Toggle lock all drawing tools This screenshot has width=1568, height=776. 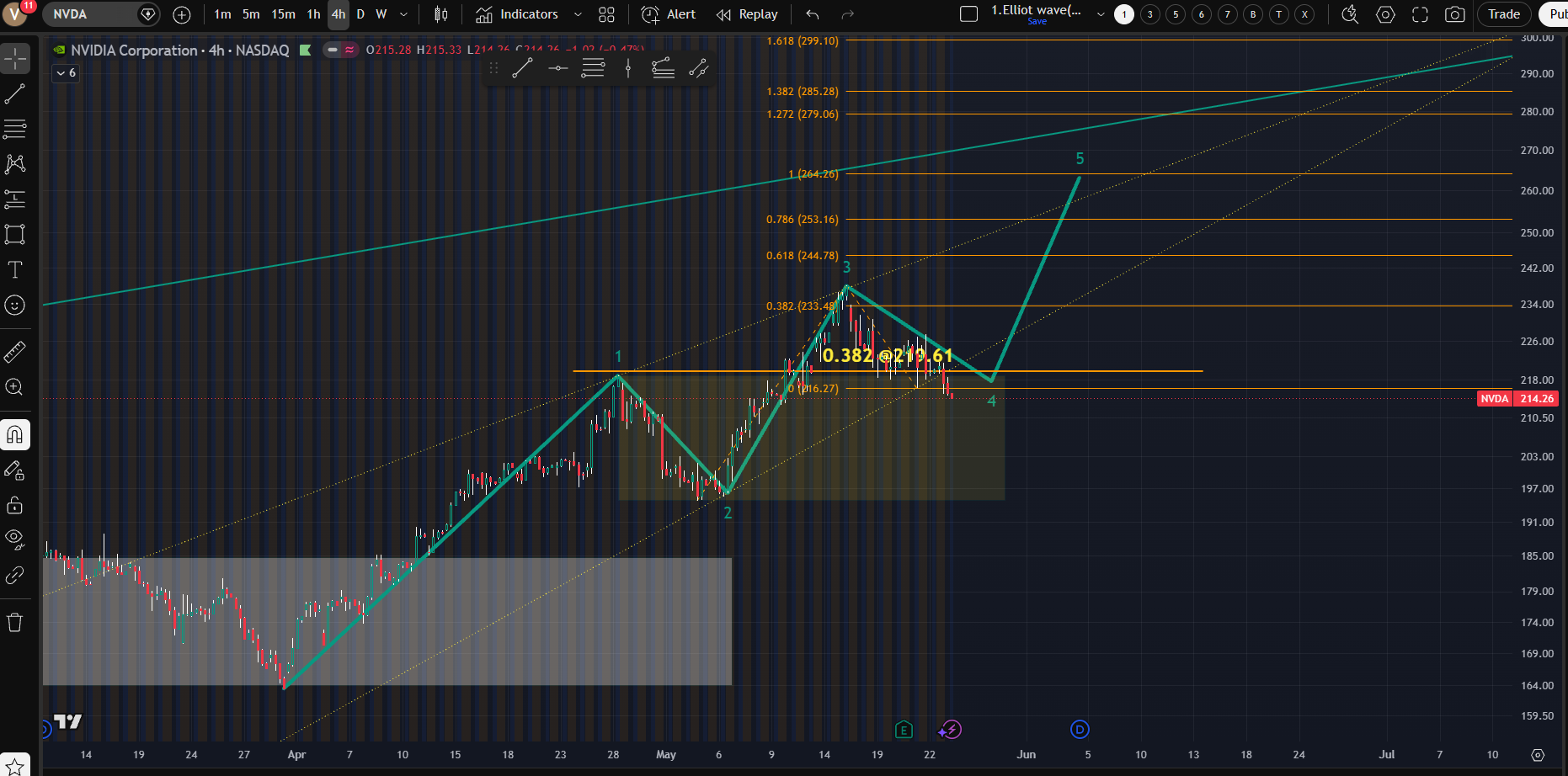coord(15,505)
